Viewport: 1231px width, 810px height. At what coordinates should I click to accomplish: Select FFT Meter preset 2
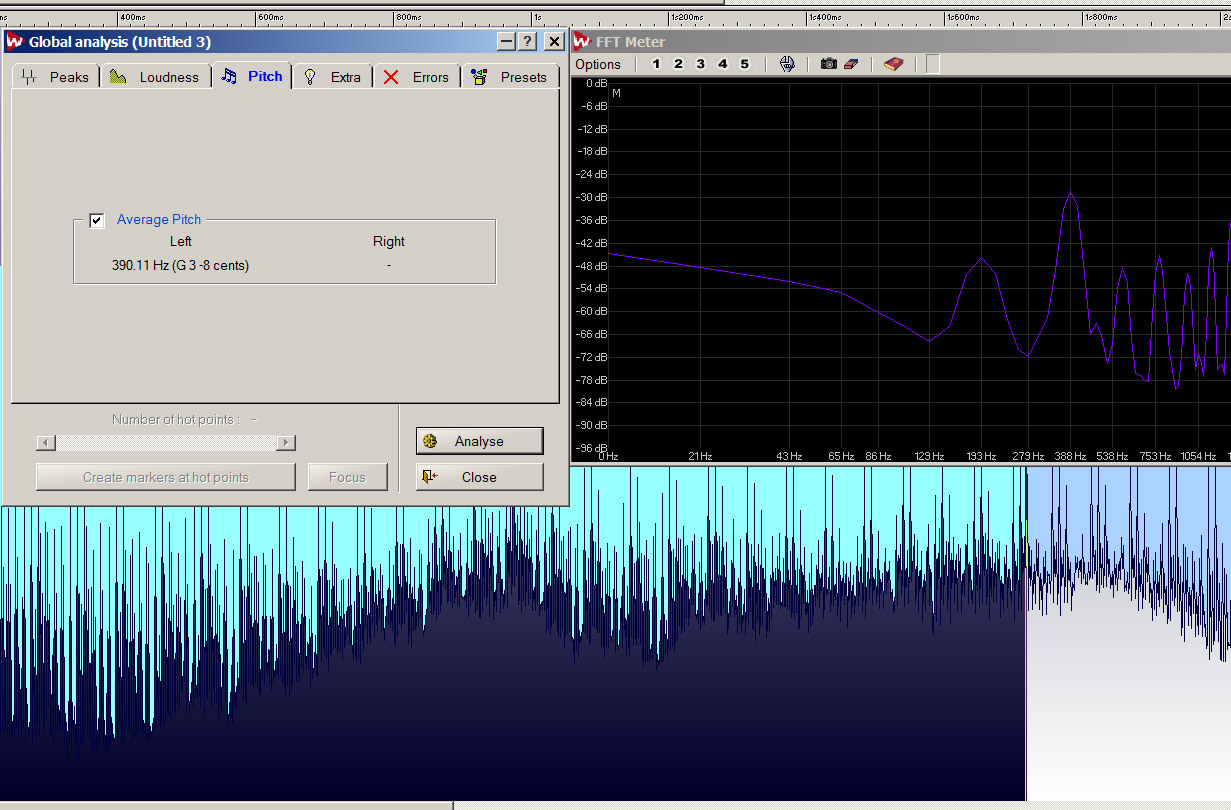(678, 64)
